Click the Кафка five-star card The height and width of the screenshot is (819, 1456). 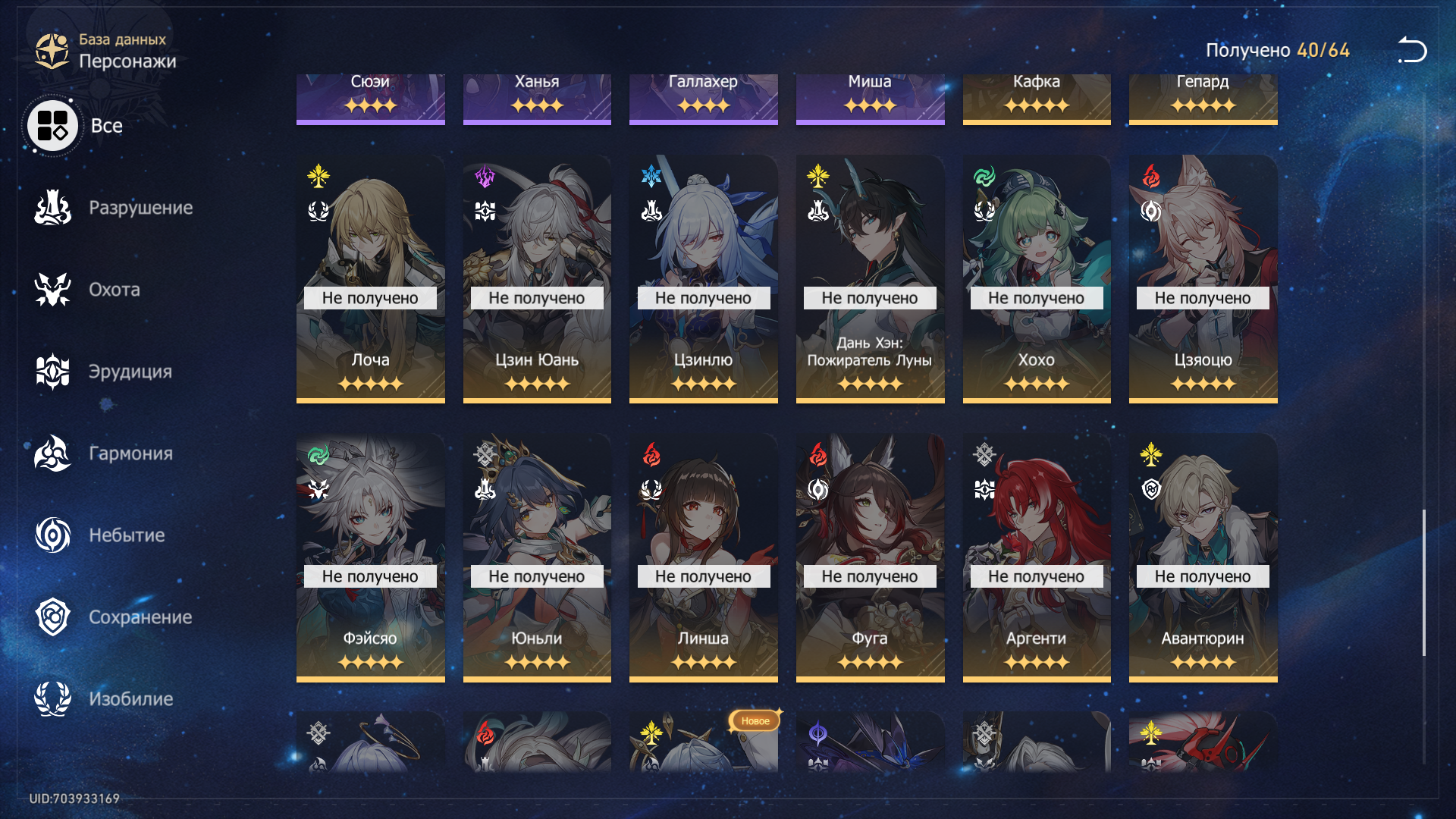(x=1037, y=99)
